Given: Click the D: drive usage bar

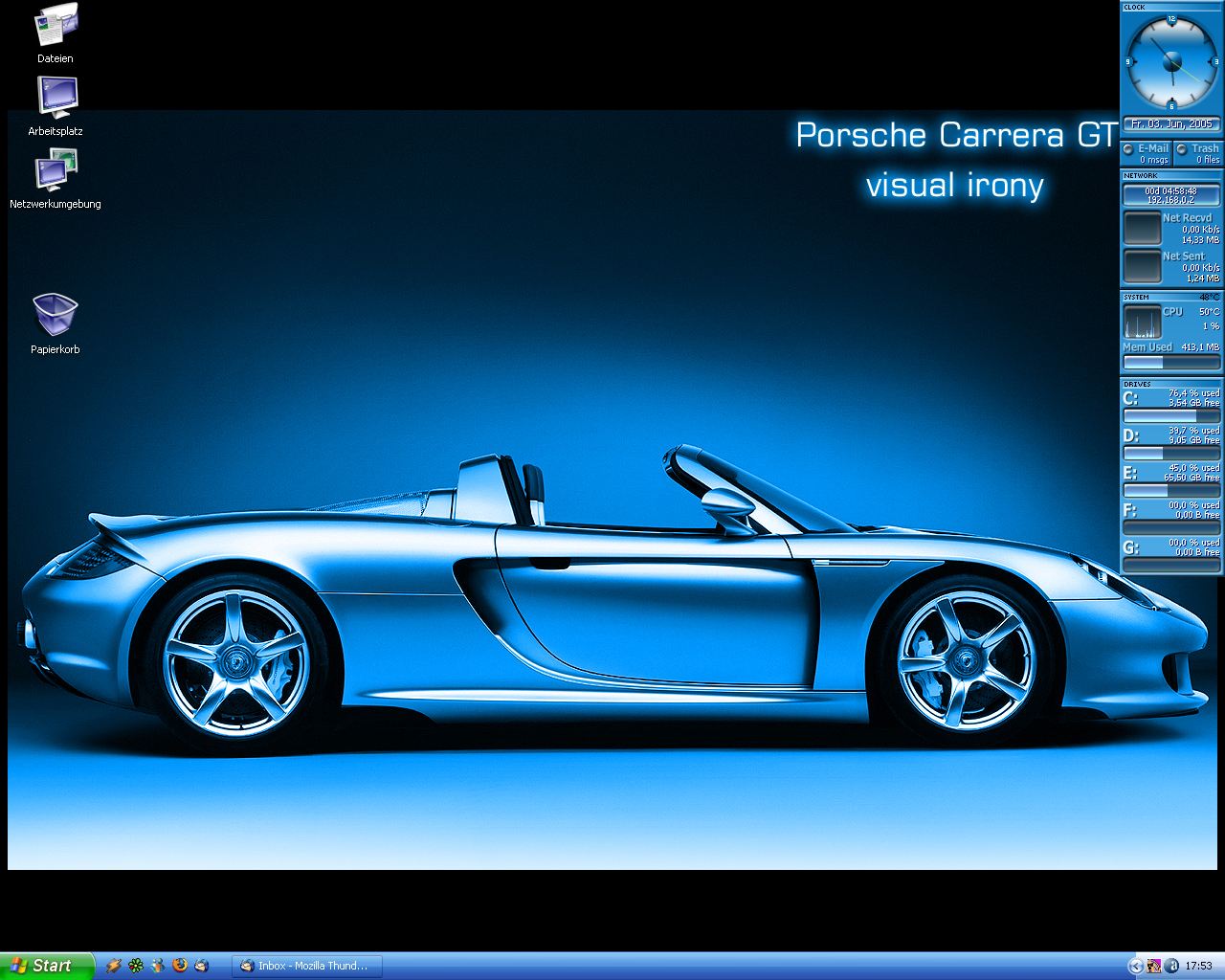Looking at the screenshot, I should (1171, 454).
